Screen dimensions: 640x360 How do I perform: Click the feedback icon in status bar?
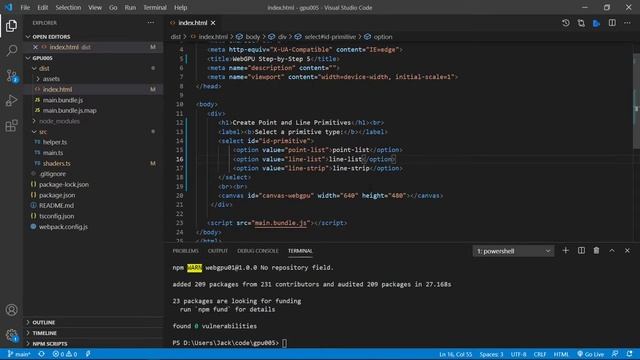[x=615, y=354]
